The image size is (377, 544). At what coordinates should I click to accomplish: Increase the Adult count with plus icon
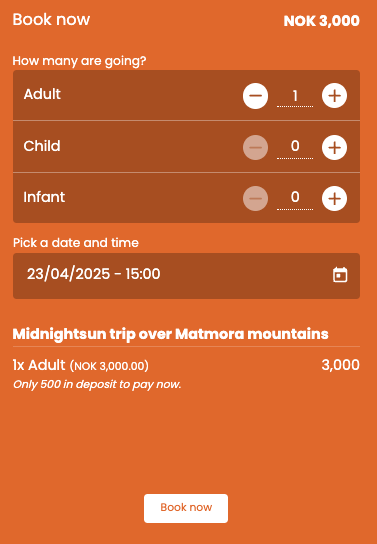pos(334,96)
